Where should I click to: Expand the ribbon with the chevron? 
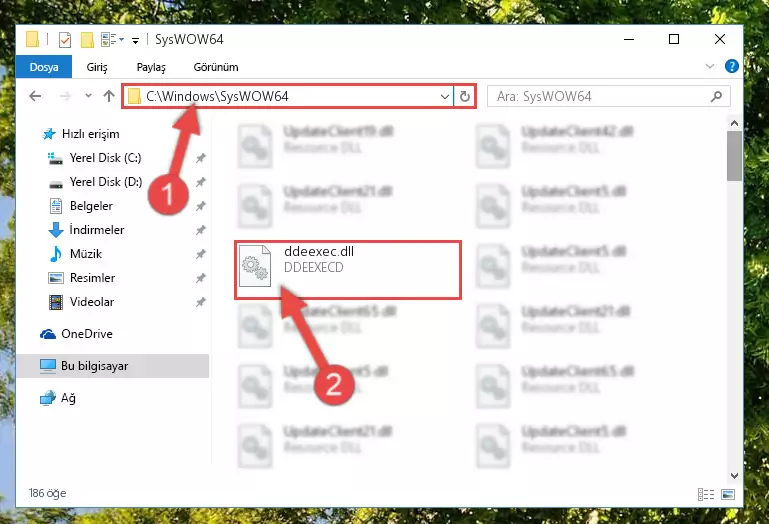point(709,66)
